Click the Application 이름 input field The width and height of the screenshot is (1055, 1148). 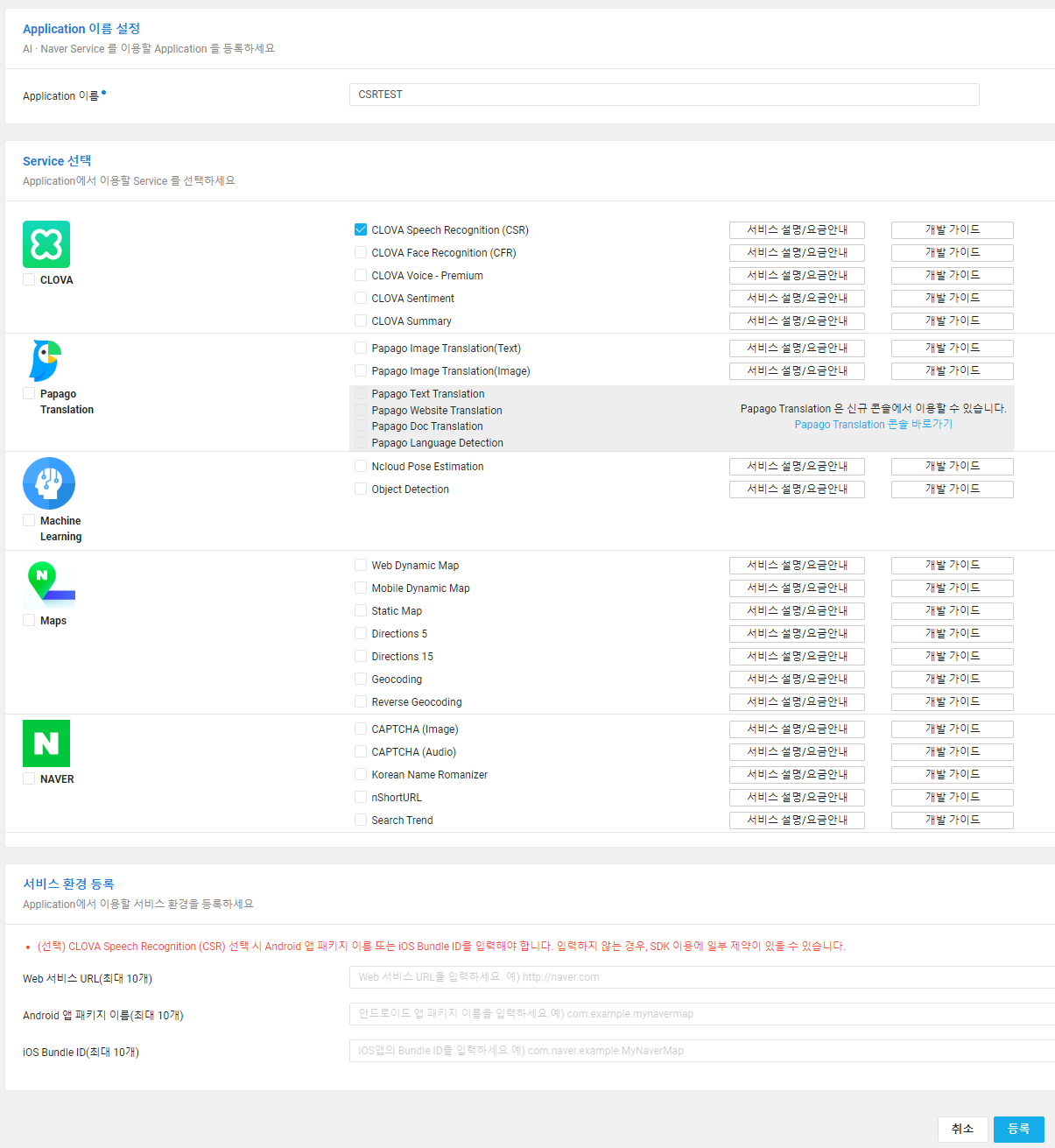point(664,95)
